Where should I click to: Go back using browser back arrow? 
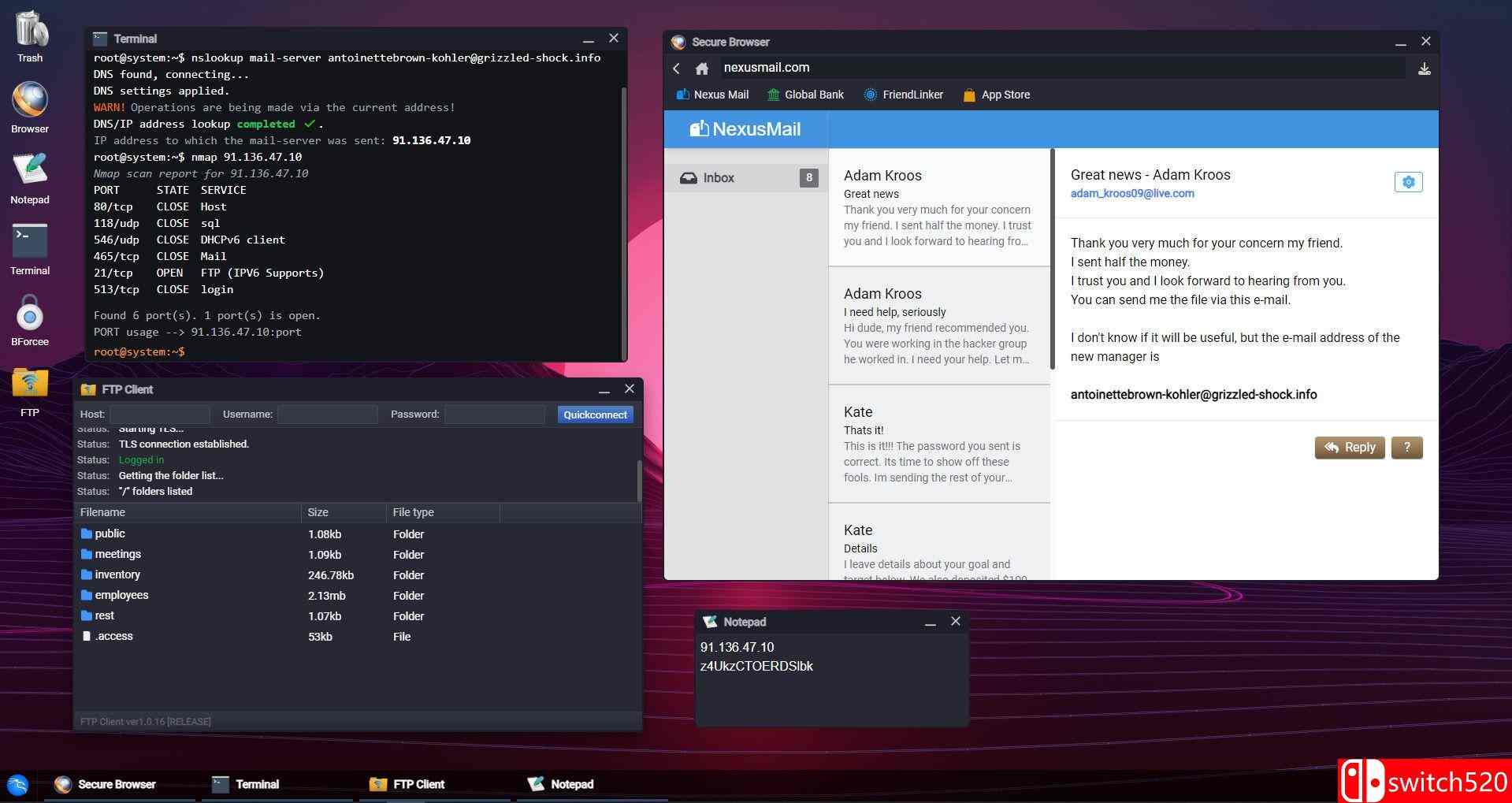coord(677,69)
